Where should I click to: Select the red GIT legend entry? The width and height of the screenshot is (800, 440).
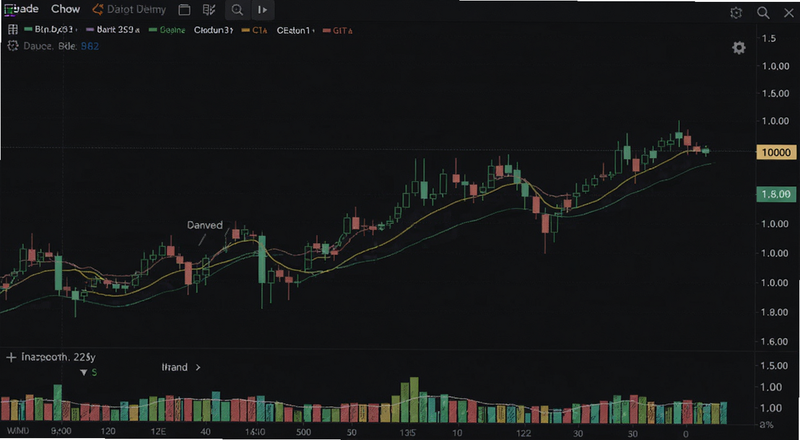click(x=337, y=30)
